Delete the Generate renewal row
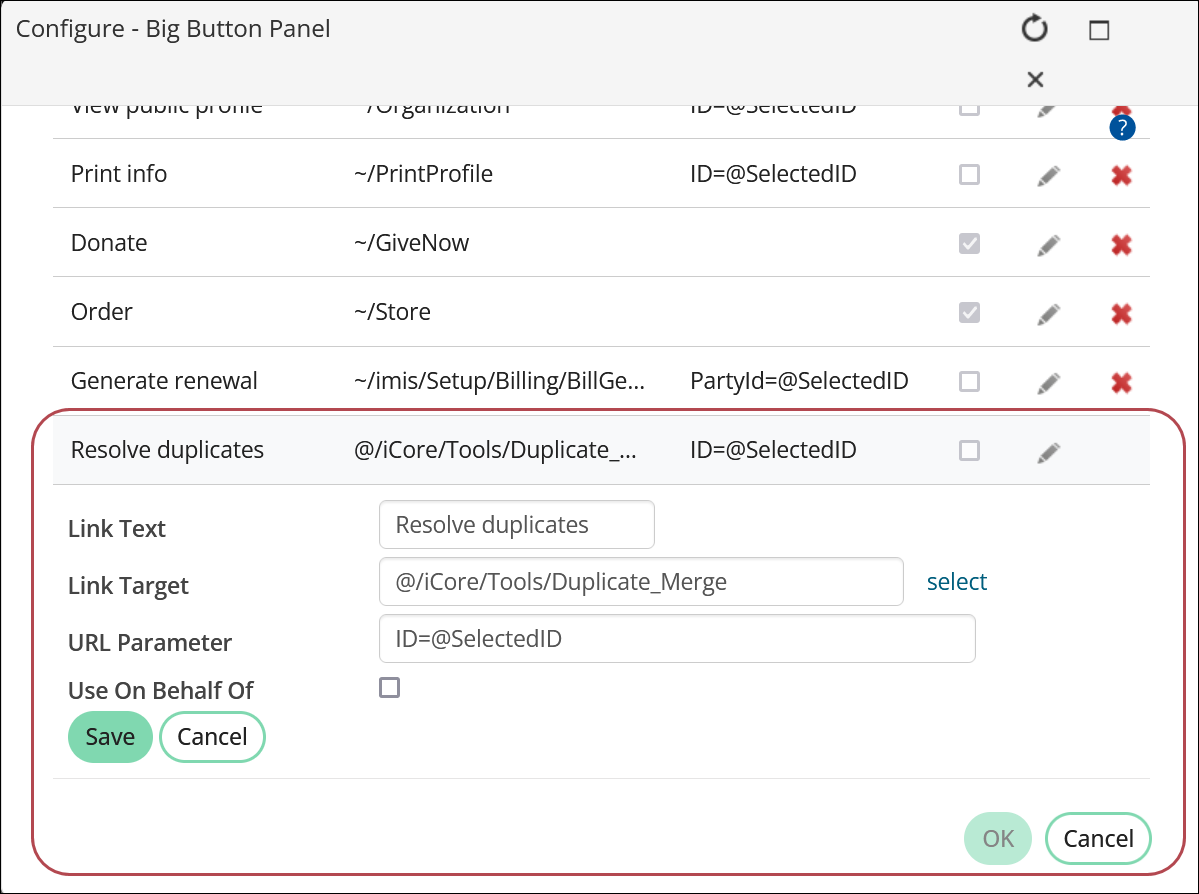This screenshot has height=894, width=1199. [1122, 382]
